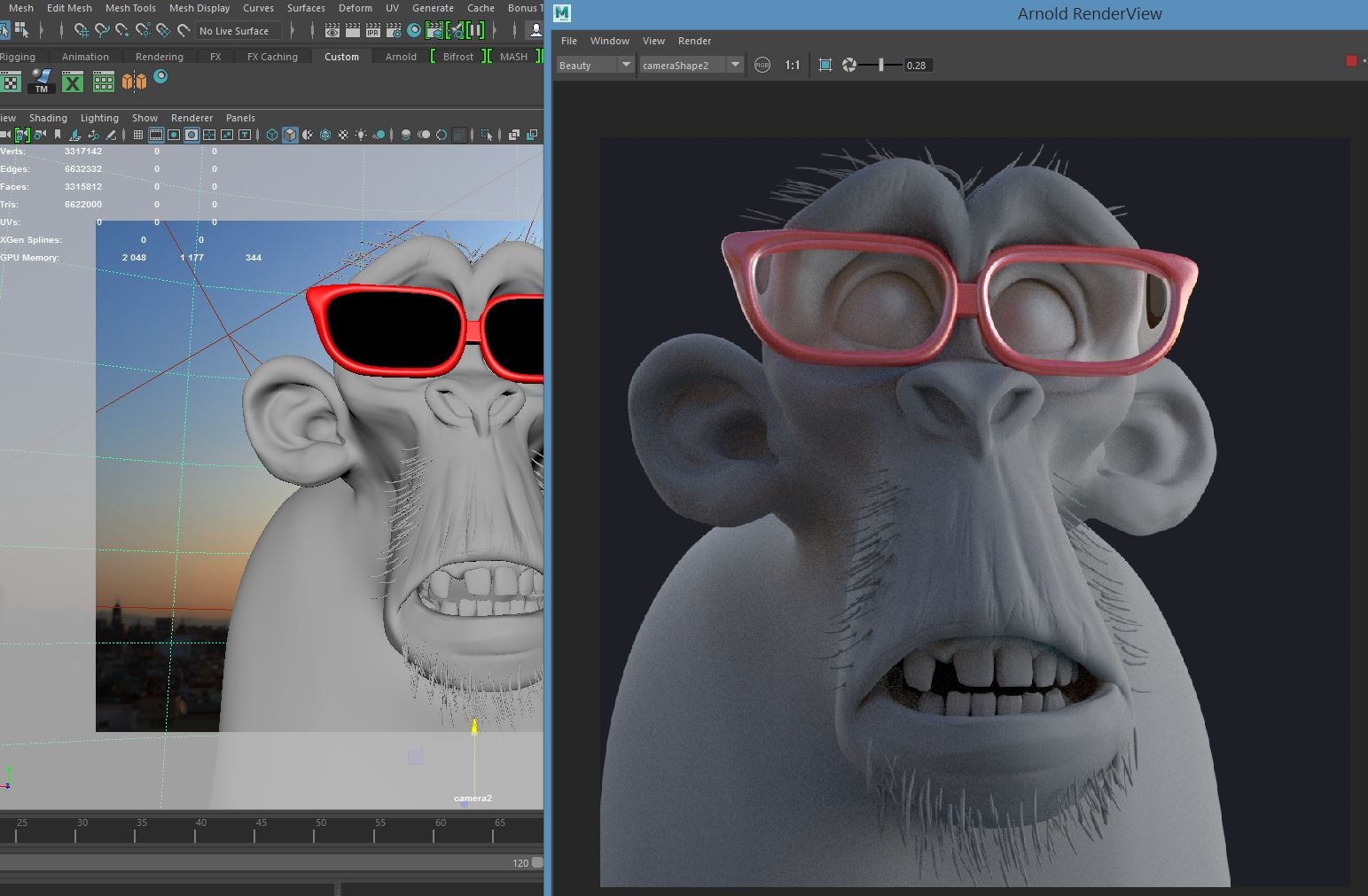Click the crop region icon in Arnold RenderView
1368x896 pixels.
click(825, 65)
